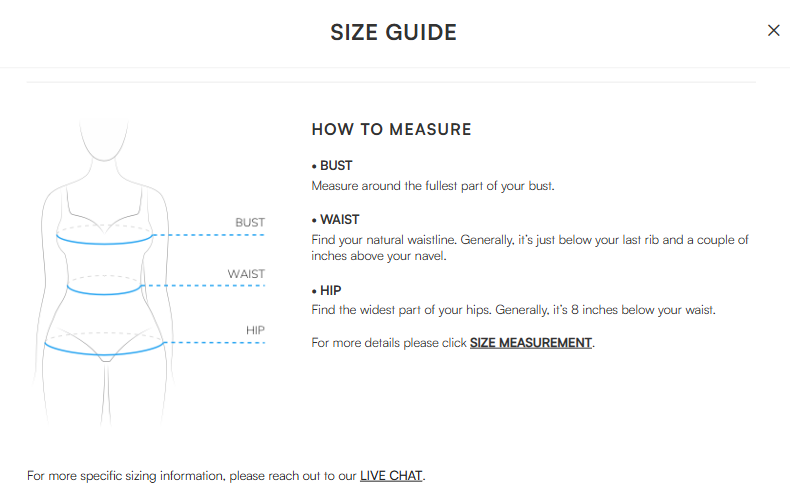The height and width of the screenshot is (490, 790).
Task: Open the SIZE MEASUREMENT link
Action: coord(531,343)
